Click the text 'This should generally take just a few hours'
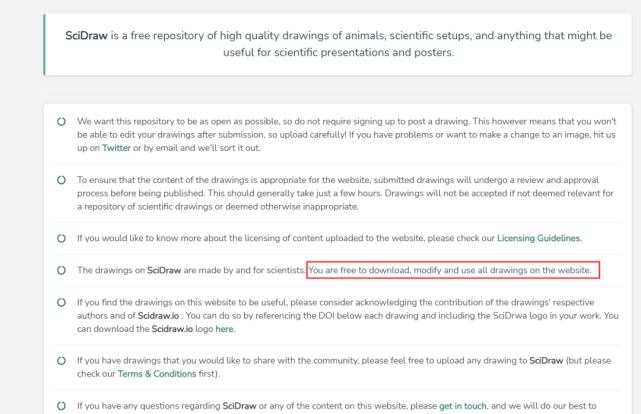Viewport: 641px width, 414px height. pyautogui.click(x=294, y=193)
